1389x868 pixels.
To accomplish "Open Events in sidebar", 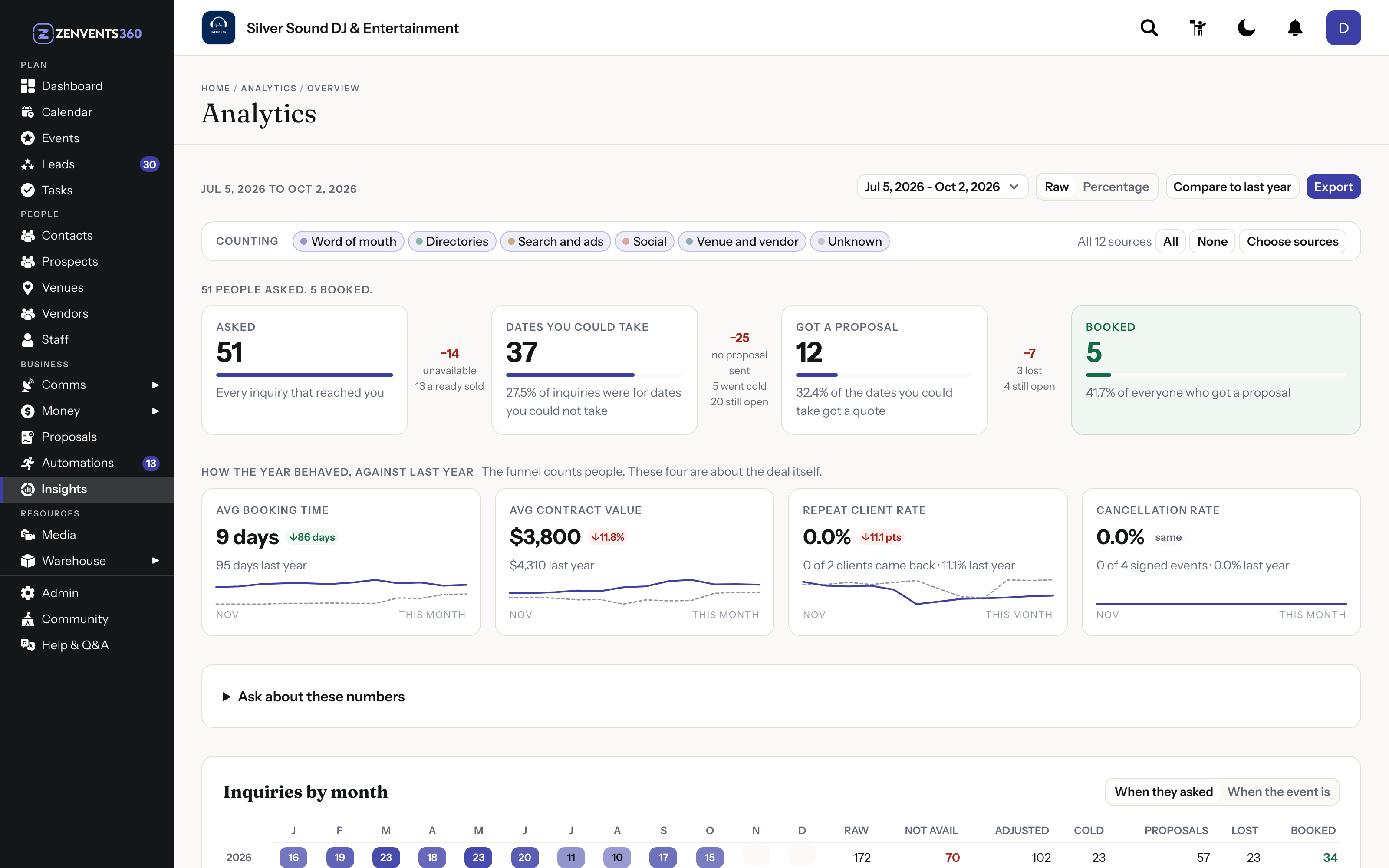I will [87, 138].
